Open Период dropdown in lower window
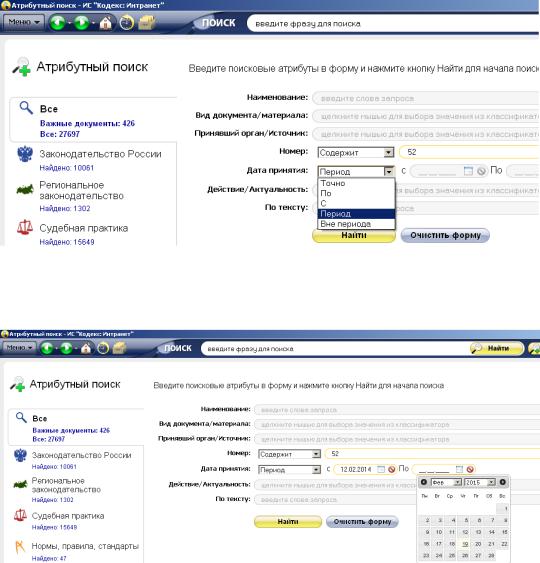The height and width of the screenshot is (563, 540). pos(289,470)
